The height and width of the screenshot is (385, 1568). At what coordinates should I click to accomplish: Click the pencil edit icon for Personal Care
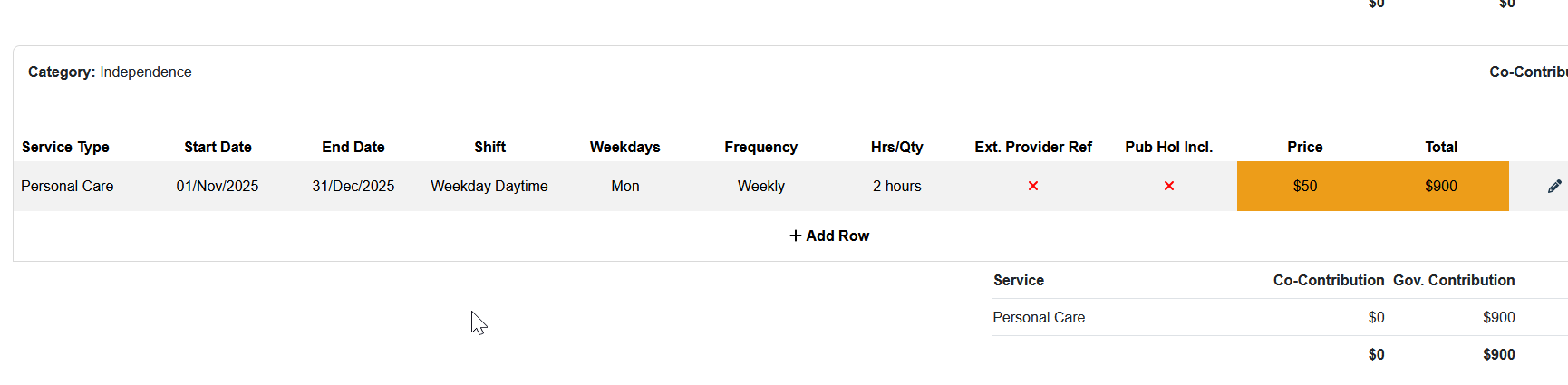1554,187
